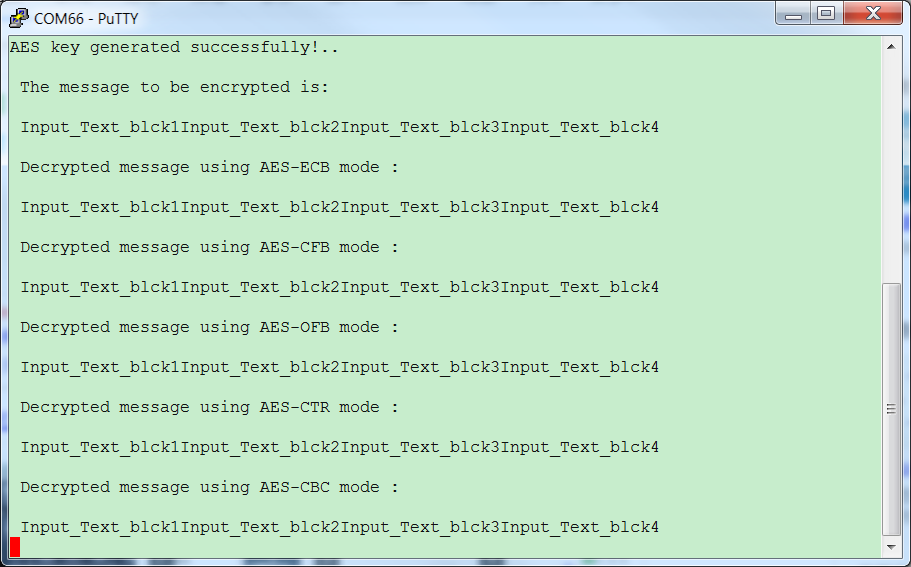Click the AES-CFB mode heading line
911x567 pixels.
tap(210, 247)
